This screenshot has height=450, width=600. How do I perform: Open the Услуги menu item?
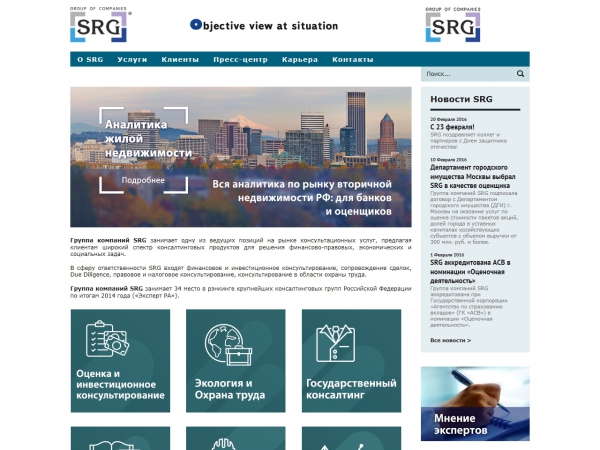coord(132,59)
